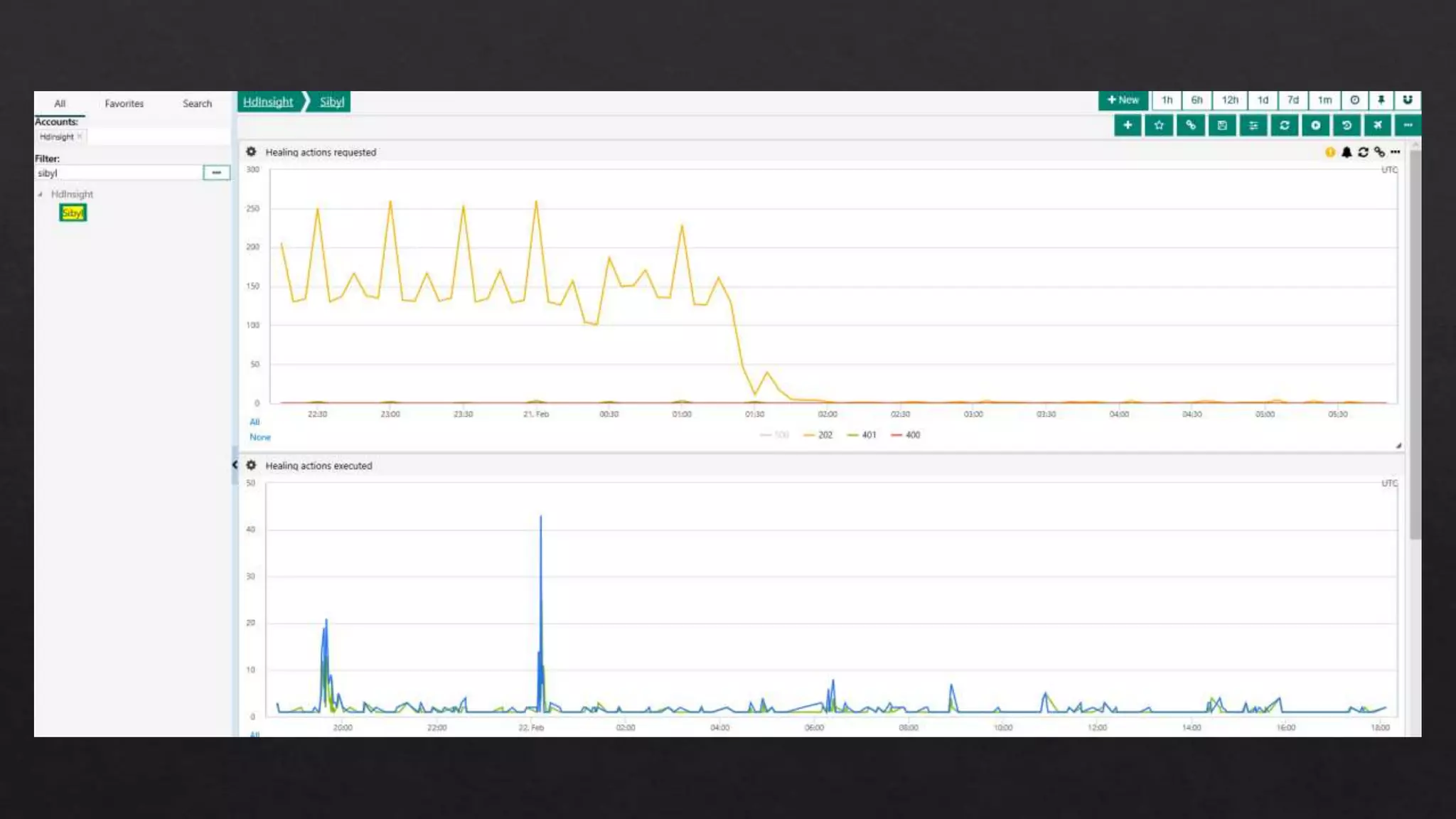This screenshot has height=819, width=1456.
Task: Switch to the Favorites tab
Action: point(124,104)
